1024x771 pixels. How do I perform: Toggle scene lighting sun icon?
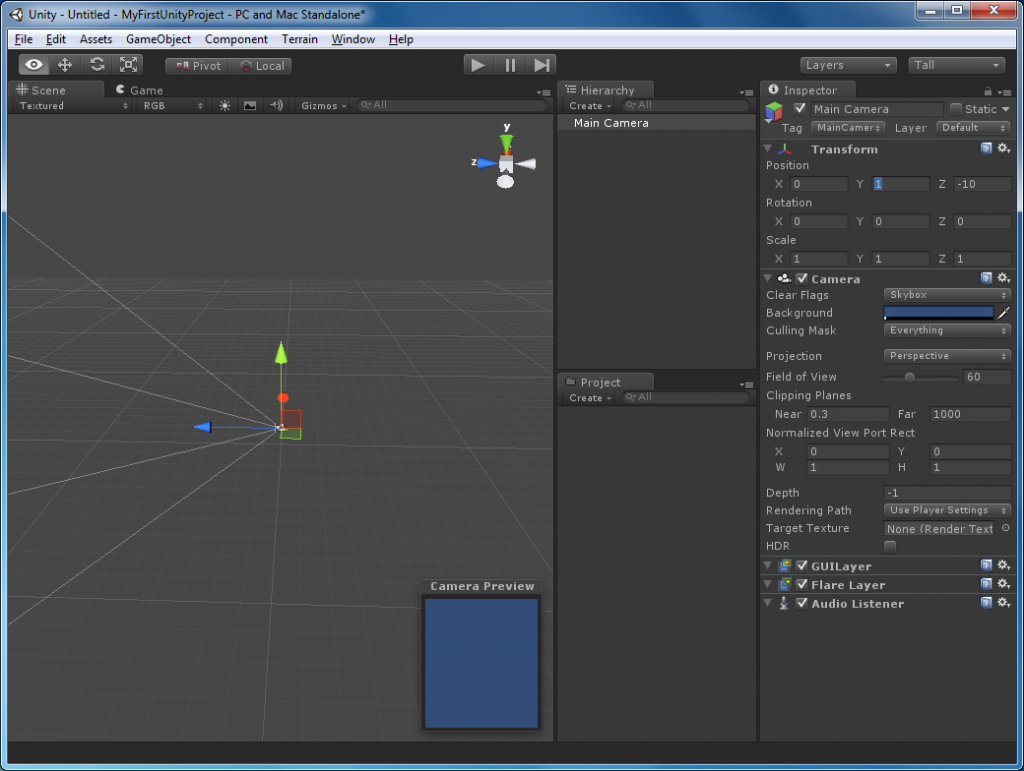(225, 106)
